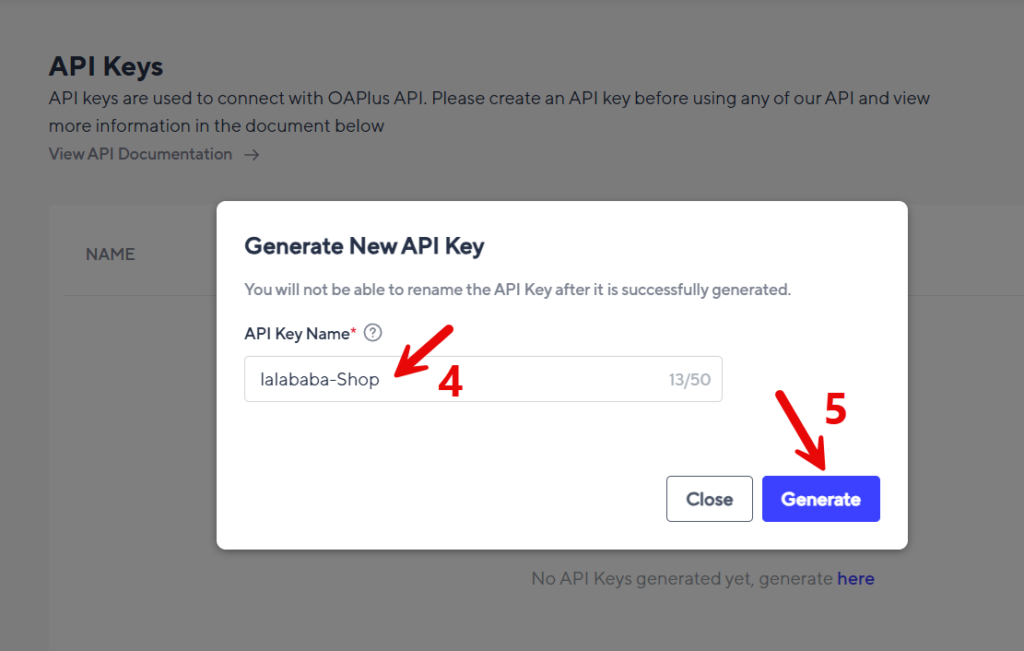The height and width of the screenshot is (651, 1024).
Task: Focus the API Key Name text field
Action: coord(450,380)
